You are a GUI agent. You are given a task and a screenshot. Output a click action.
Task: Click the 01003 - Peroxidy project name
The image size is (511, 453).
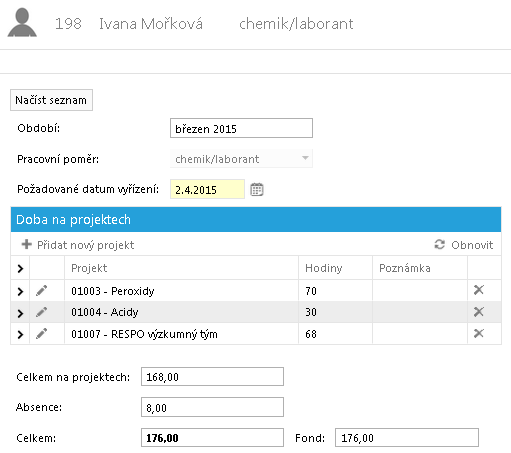[x=113, y=291]
